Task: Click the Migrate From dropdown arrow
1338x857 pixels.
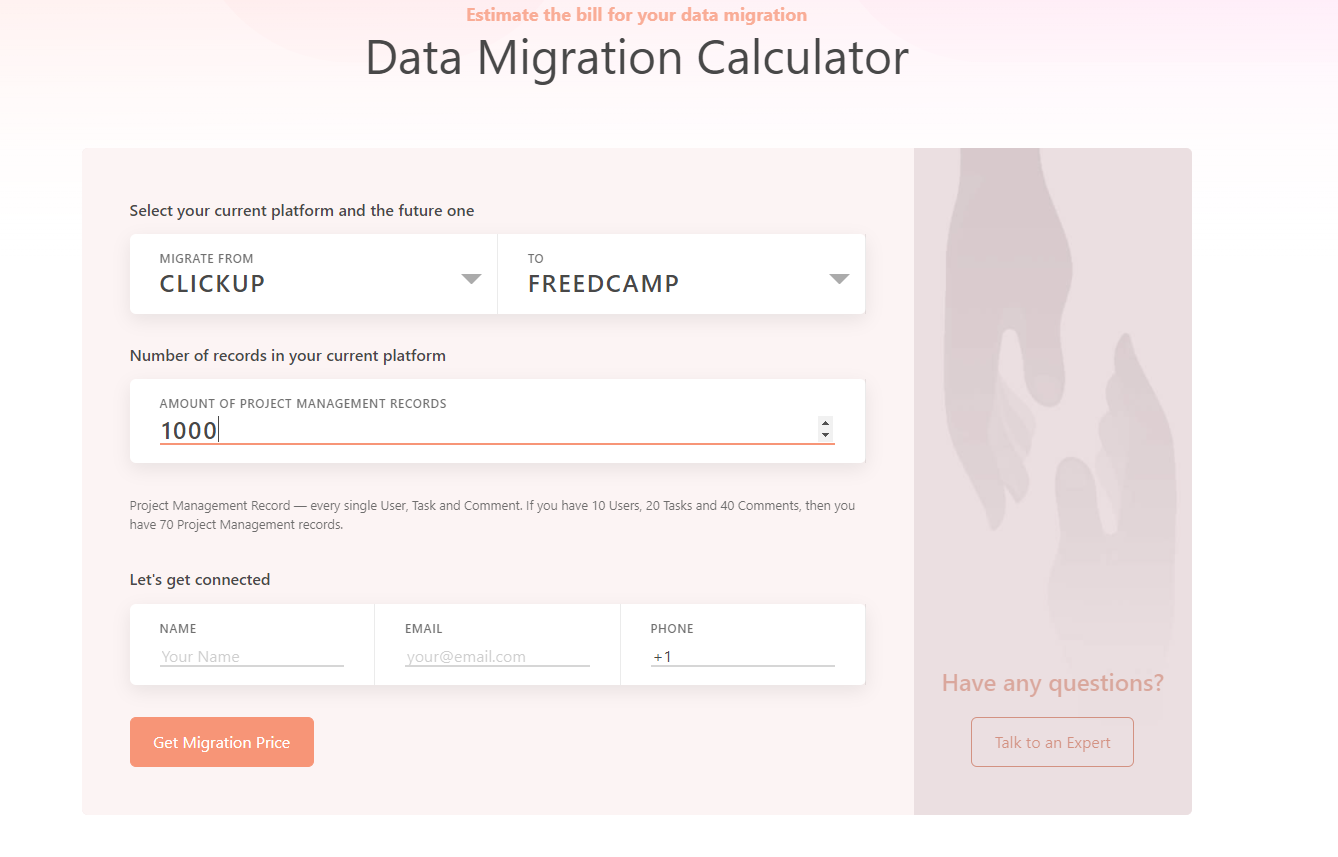Action: 471,279
